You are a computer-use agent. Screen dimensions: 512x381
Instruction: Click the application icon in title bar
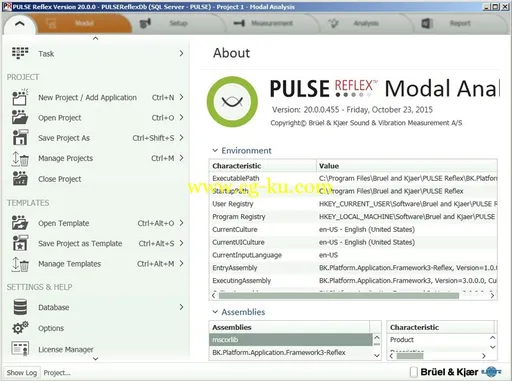[7, 6]
